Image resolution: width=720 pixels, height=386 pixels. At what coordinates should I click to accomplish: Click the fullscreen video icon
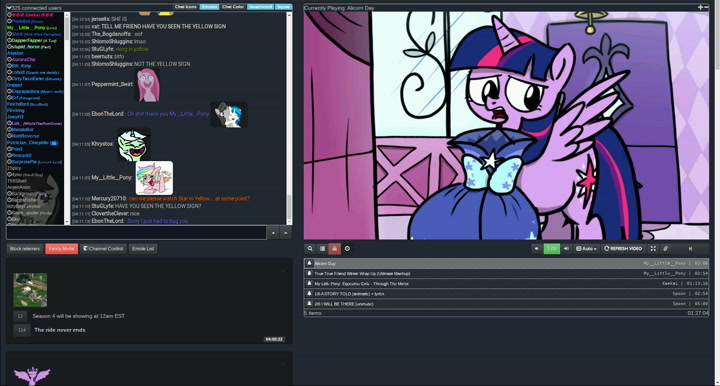653,248
